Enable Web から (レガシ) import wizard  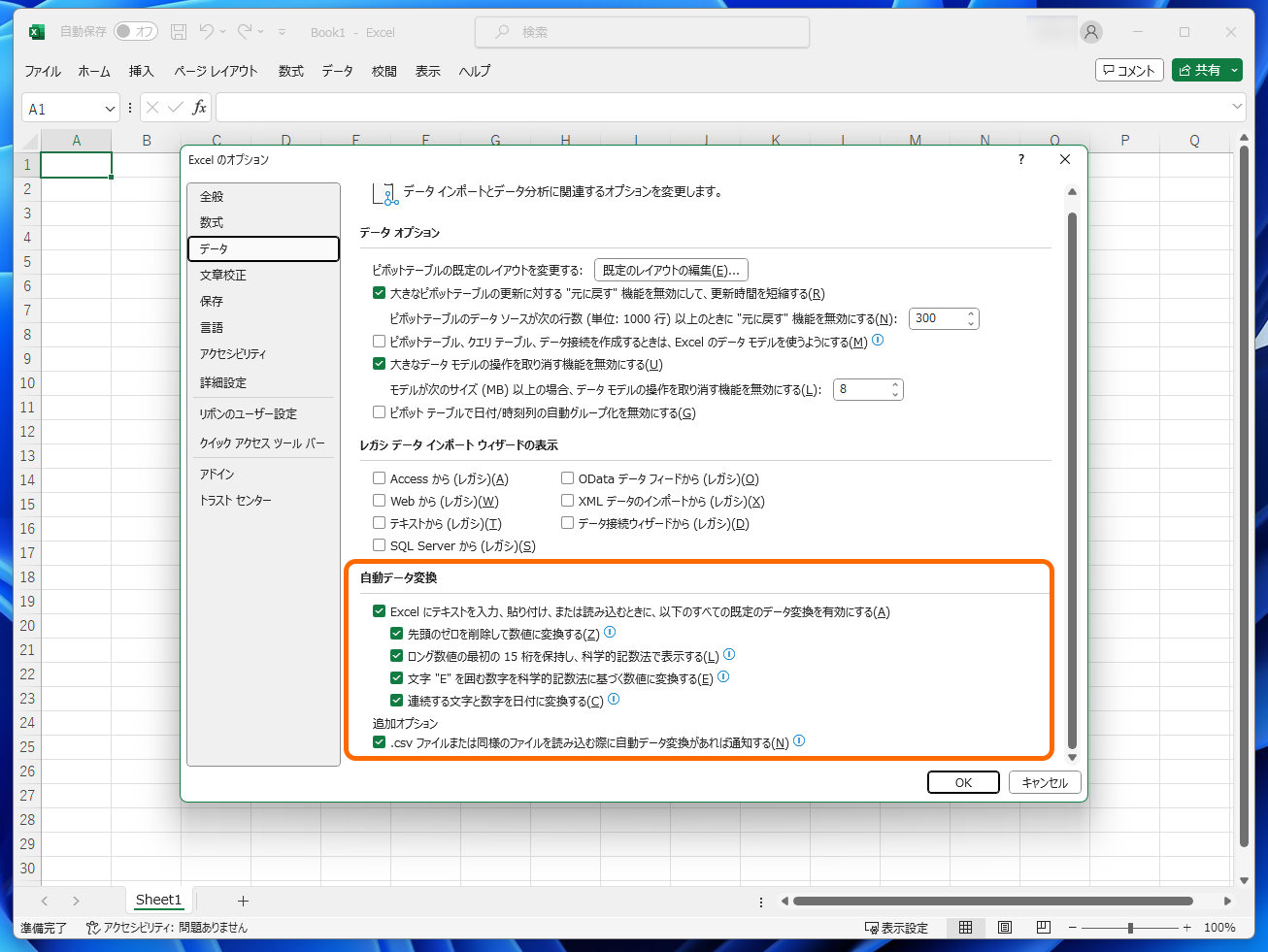pos(379,500)
